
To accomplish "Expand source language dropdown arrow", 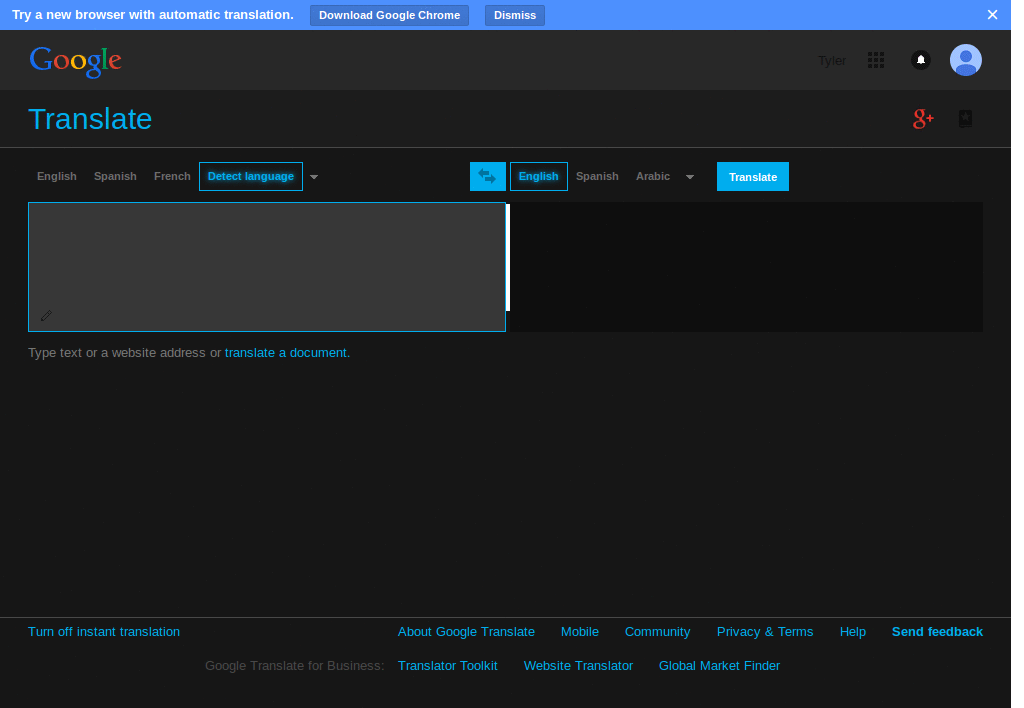I will click(x=314, y=177).
